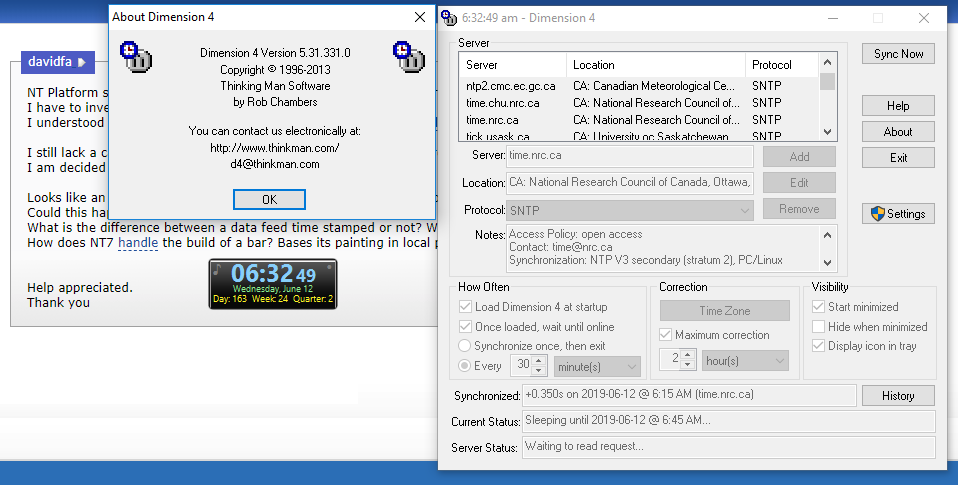
Task: Click server list scroll up arrow
Action: tap(828, 62)
